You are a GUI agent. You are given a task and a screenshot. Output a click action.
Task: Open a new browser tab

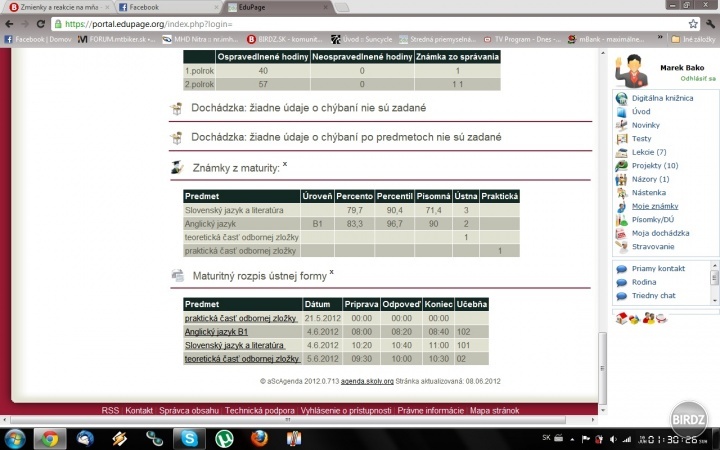(x=342, y=7)
